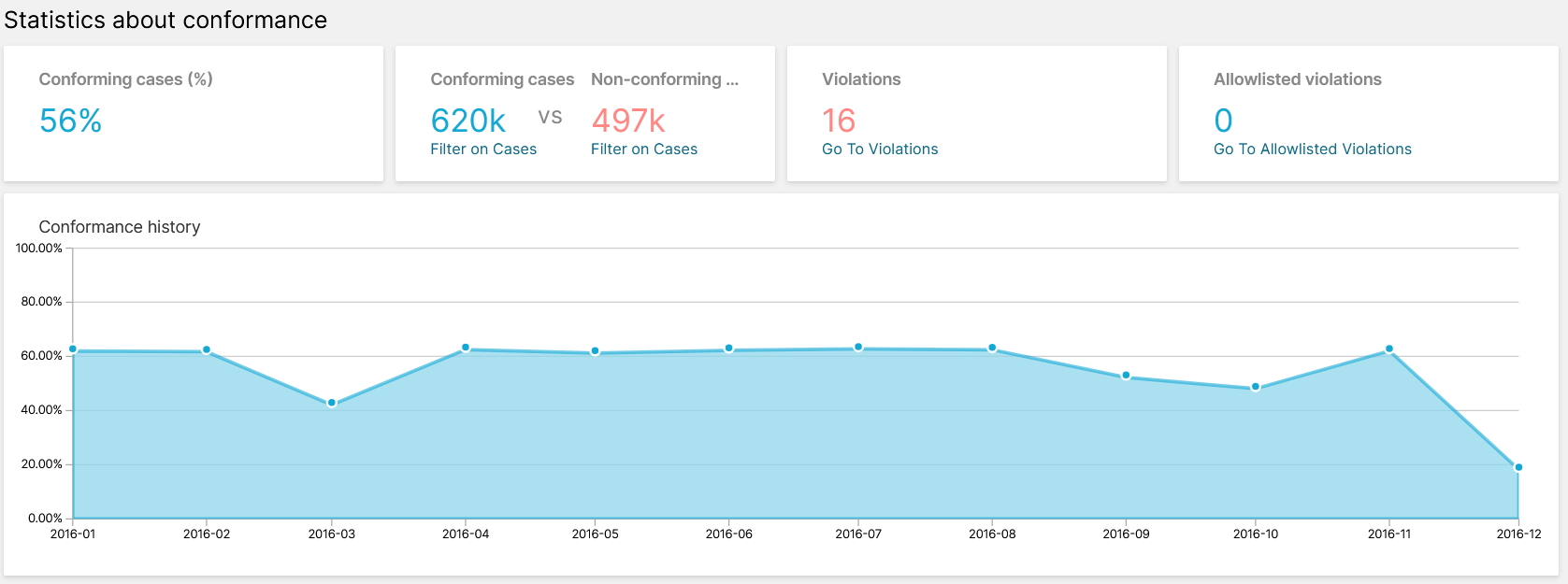Open the Go To Violations link

pos(879,150)
